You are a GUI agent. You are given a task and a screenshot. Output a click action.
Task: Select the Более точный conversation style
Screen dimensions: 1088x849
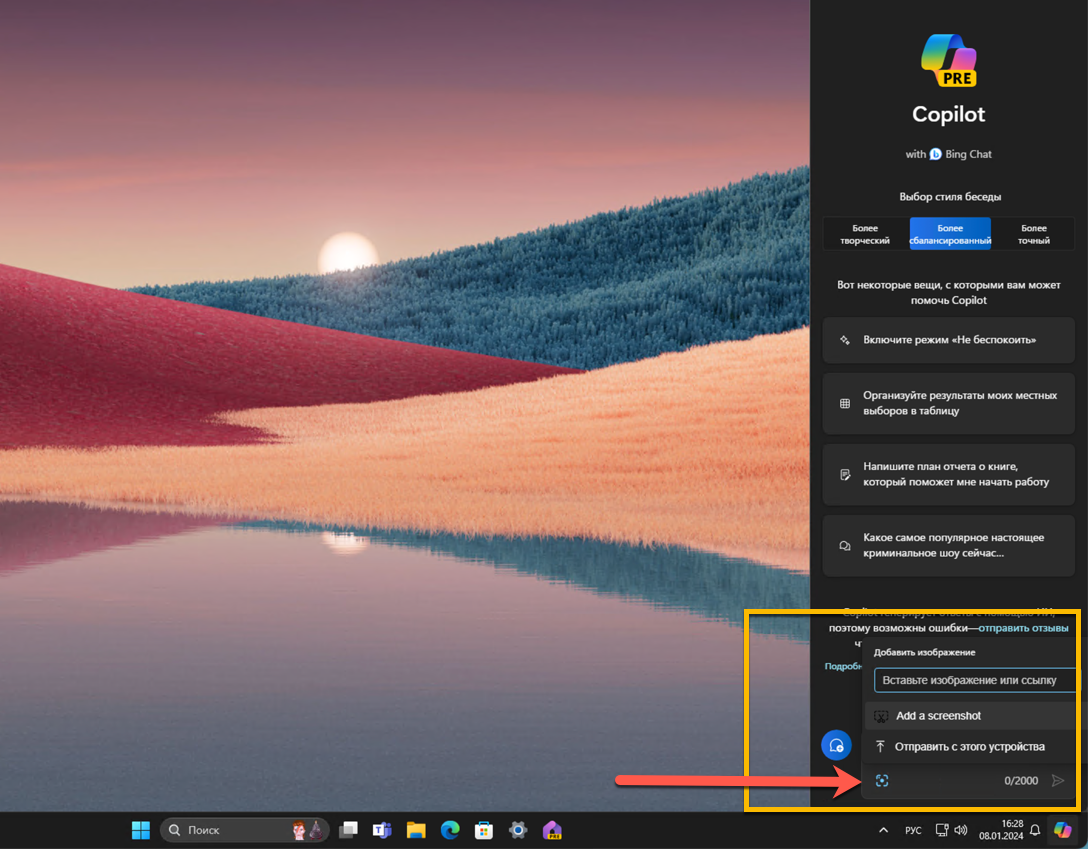(1033, 234)
